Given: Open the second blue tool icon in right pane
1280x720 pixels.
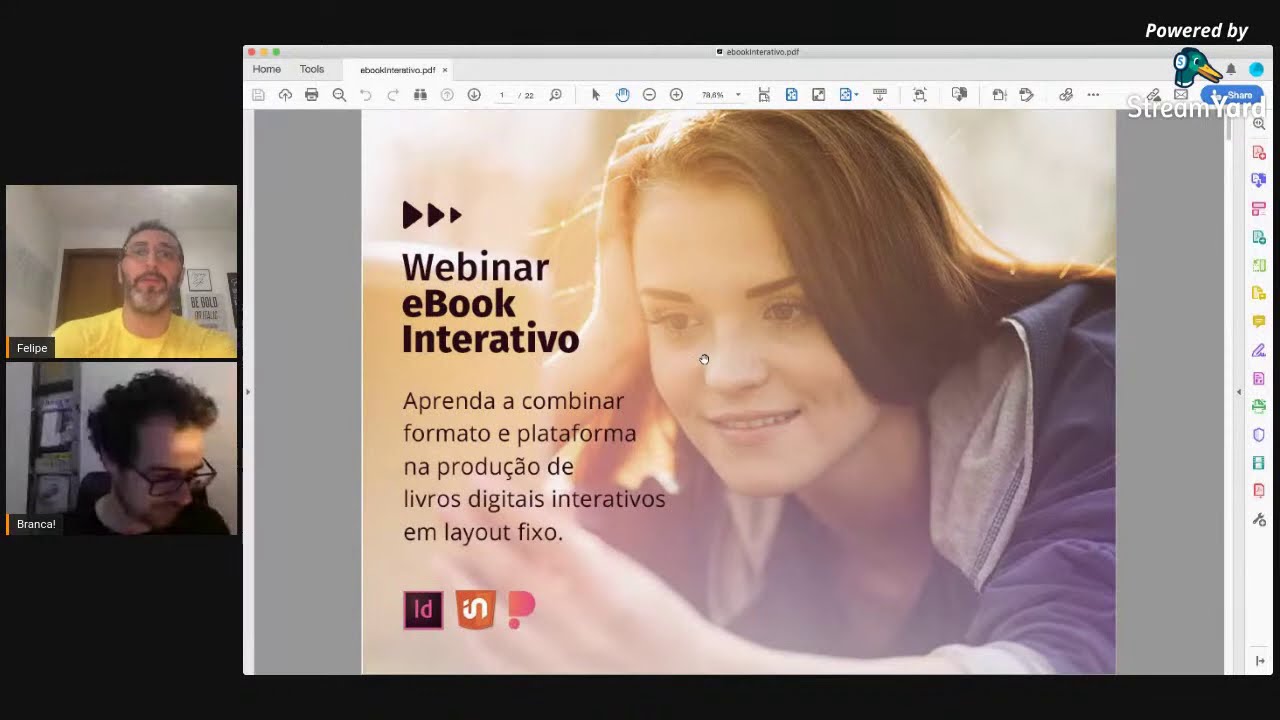Looking at the screenshot, I should coord(1259,180).
